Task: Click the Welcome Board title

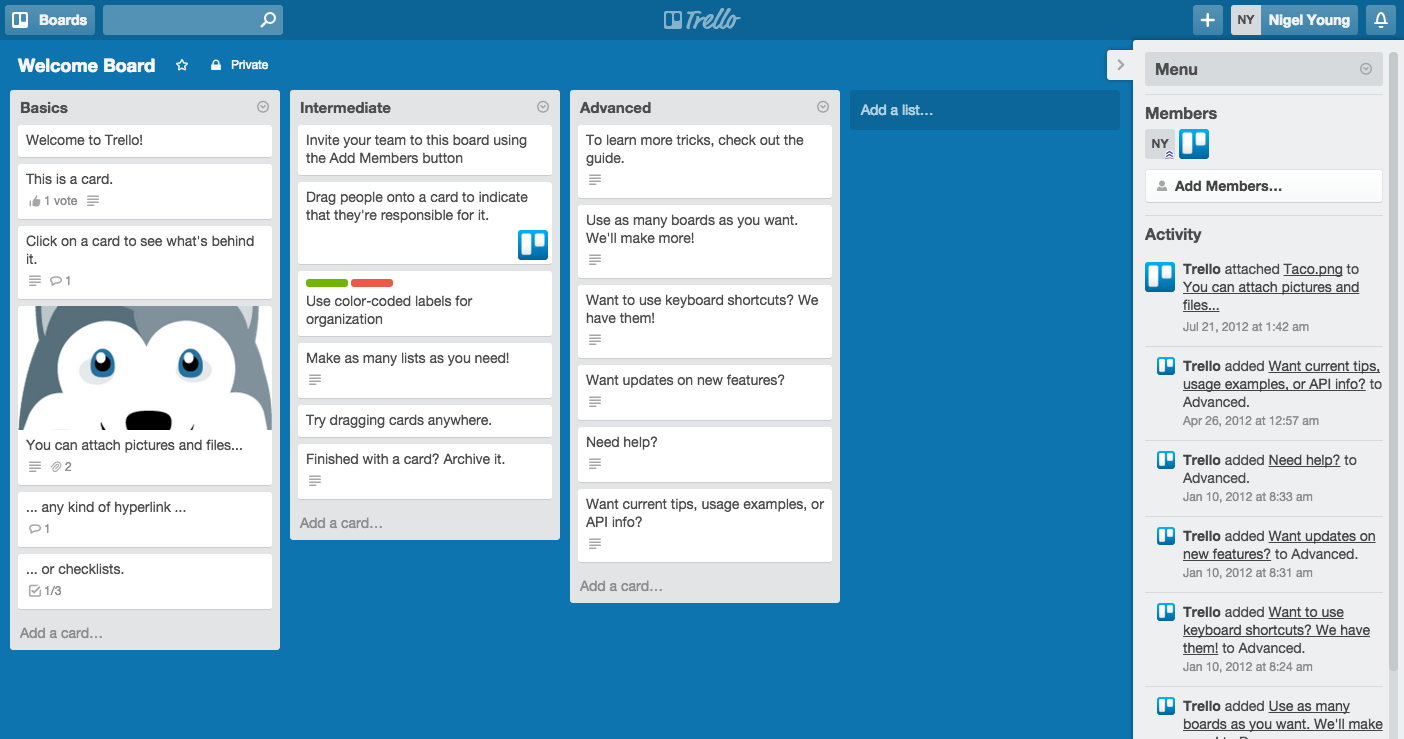Action: tap(87, 65)
